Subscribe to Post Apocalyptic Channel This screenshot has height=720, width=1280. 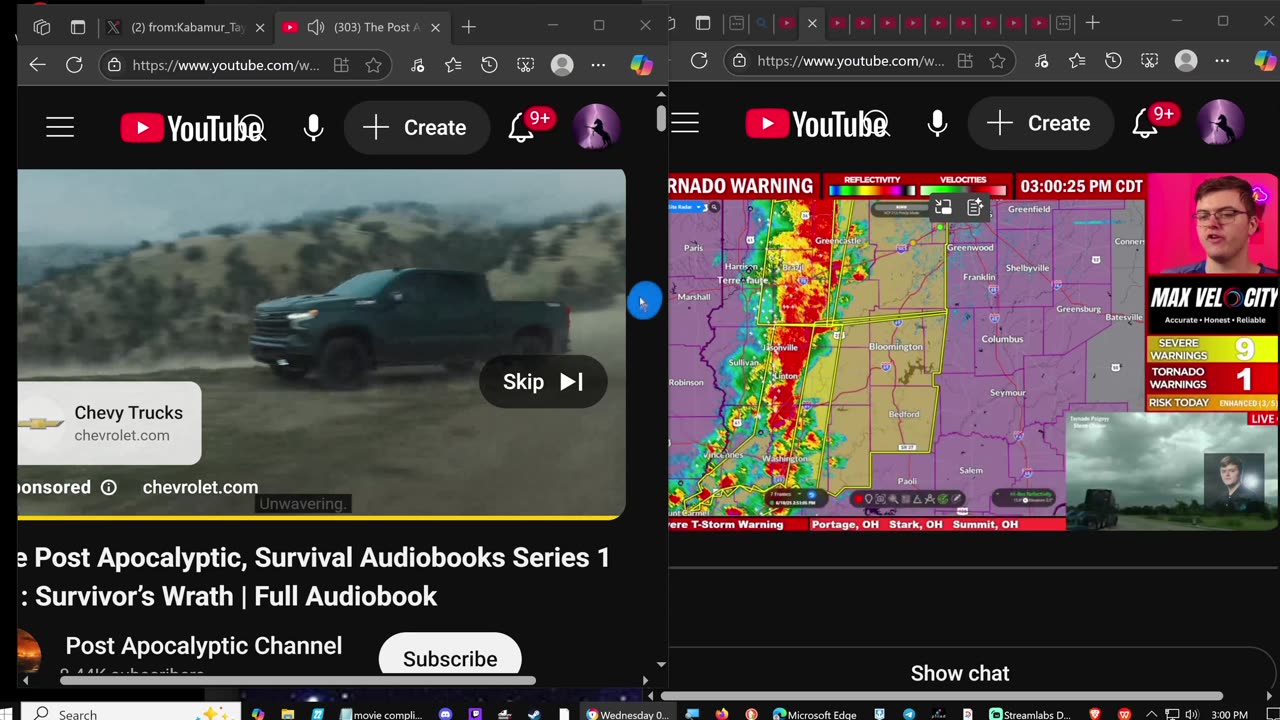(450, 658)
